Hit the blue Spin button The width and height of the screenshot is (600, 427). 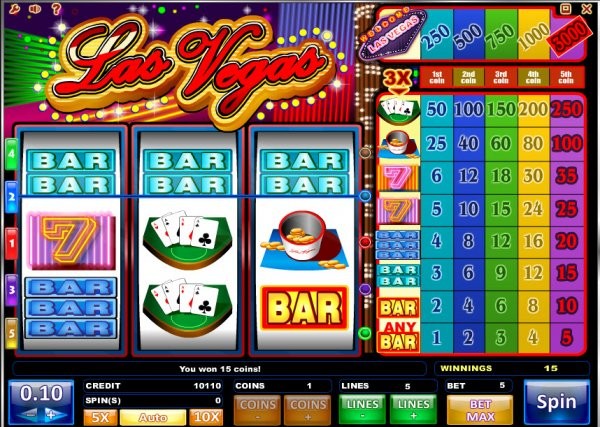556,402
